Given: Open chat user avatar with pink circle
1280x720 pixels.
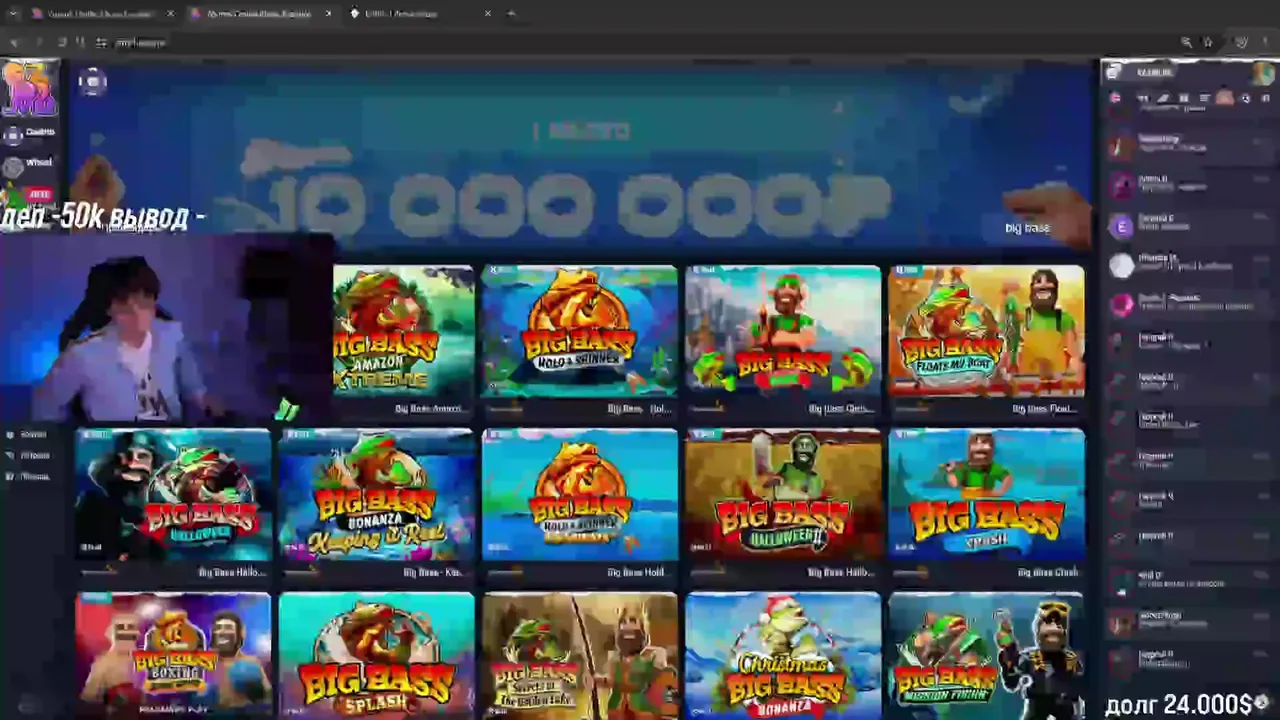Looking at the screenshot, I should point(1121,304).
